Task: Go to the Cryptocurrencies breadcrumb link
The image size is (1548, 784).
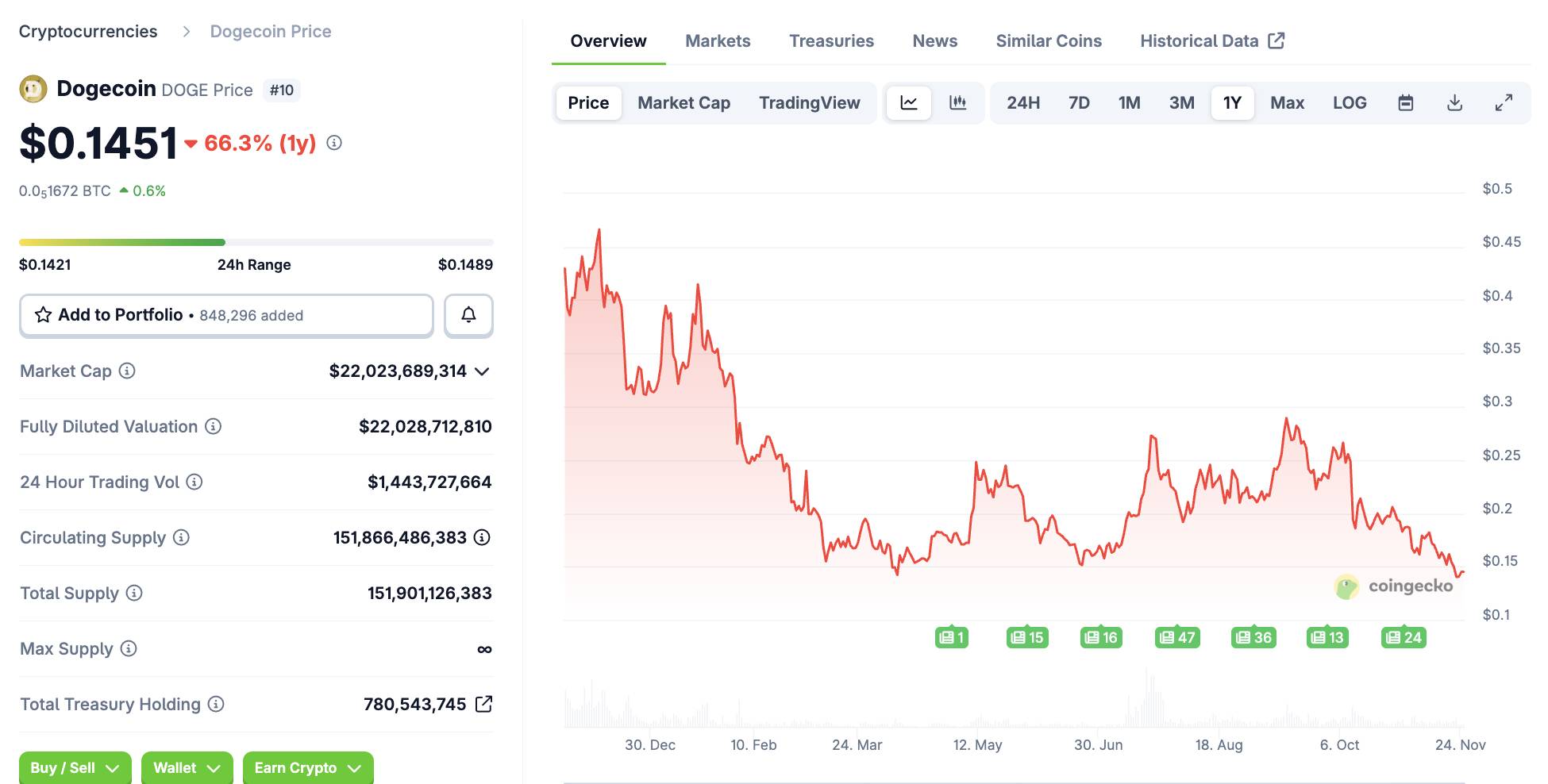Action: pyautogui.click(x=88, y=32)
